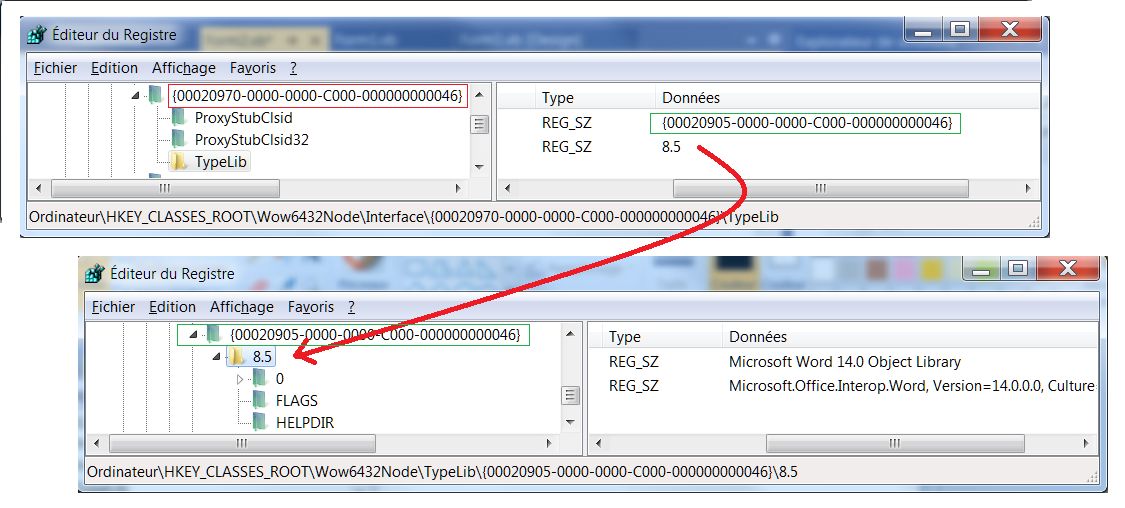The width and height of the screenshot is (1125, 508).
Task: Open Fichier menu in bottom Registry window
Action: pos(113,307)
